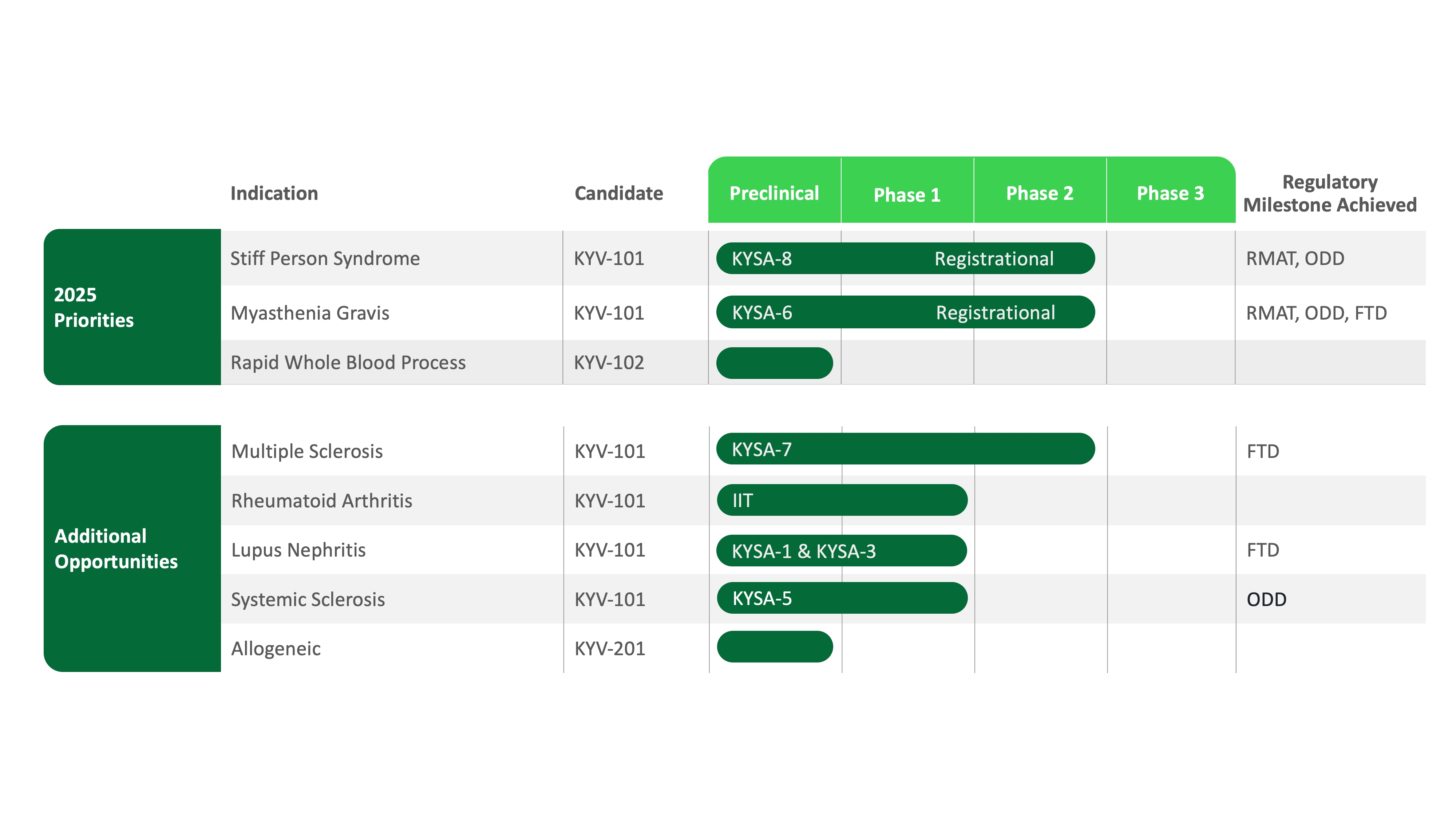Viewport: 1456px width, 819px height.
Task: Select the Additional Opportunities section block
Action: 132,548
